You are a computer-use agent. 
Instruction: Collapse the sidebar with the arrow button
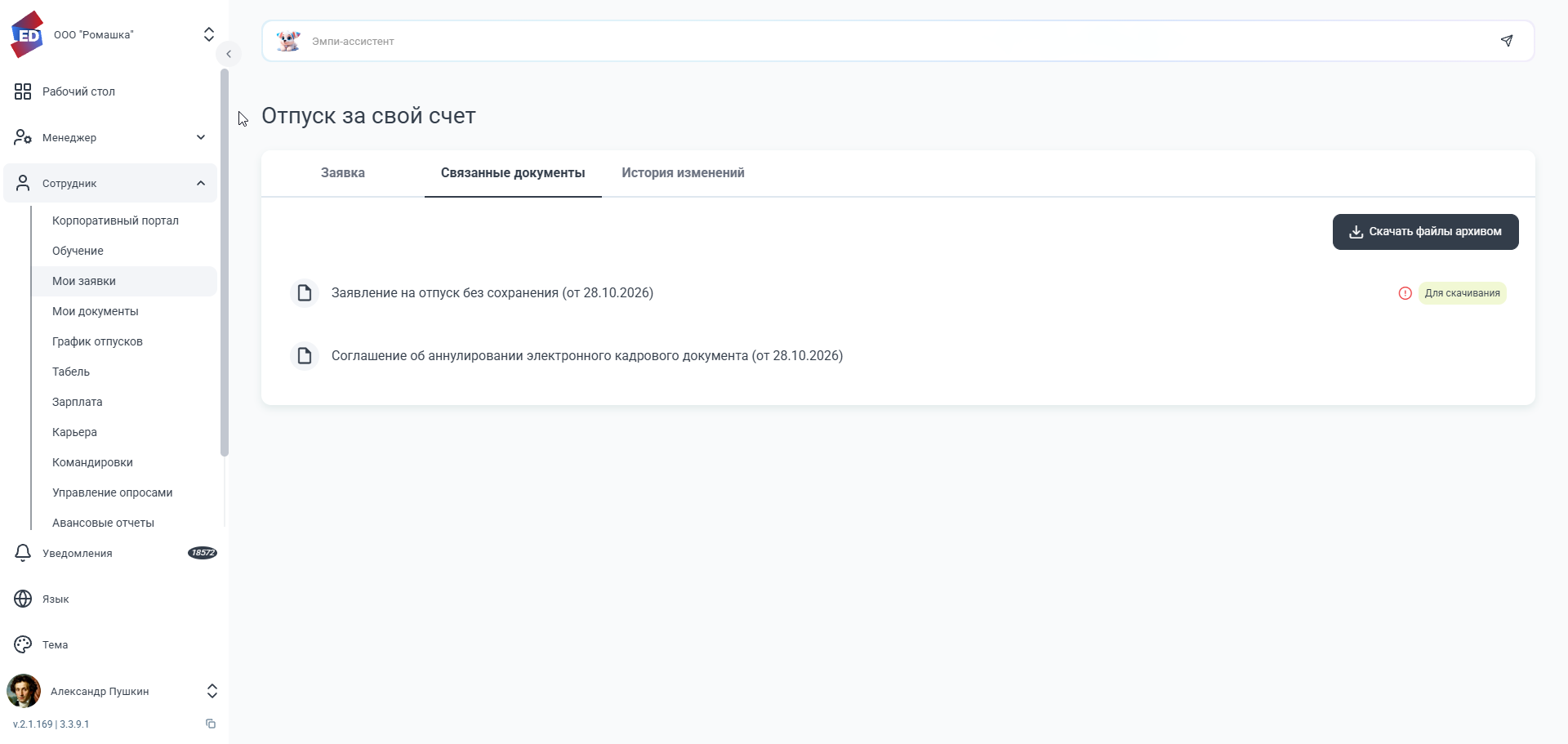(x=229, y=54)
